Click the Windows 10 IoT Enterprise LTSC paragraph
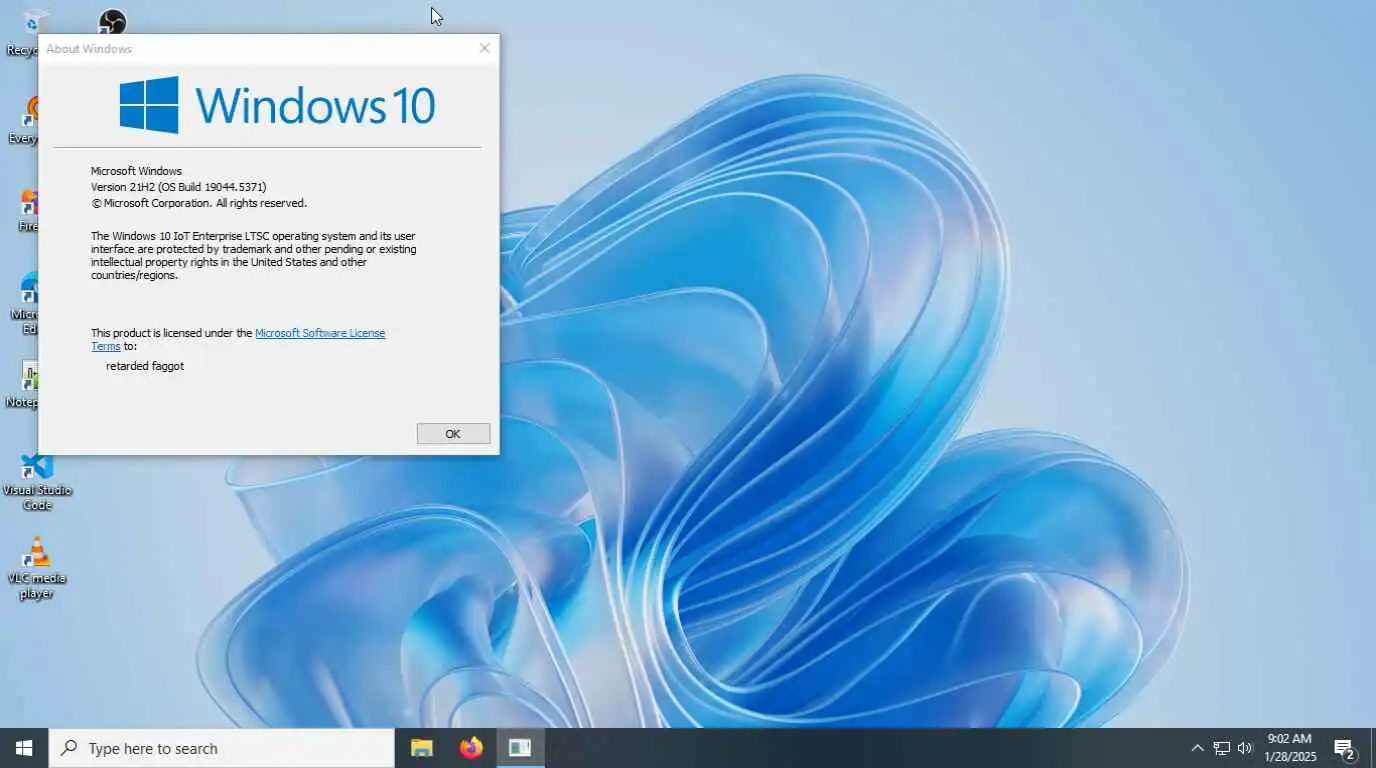 254,256
